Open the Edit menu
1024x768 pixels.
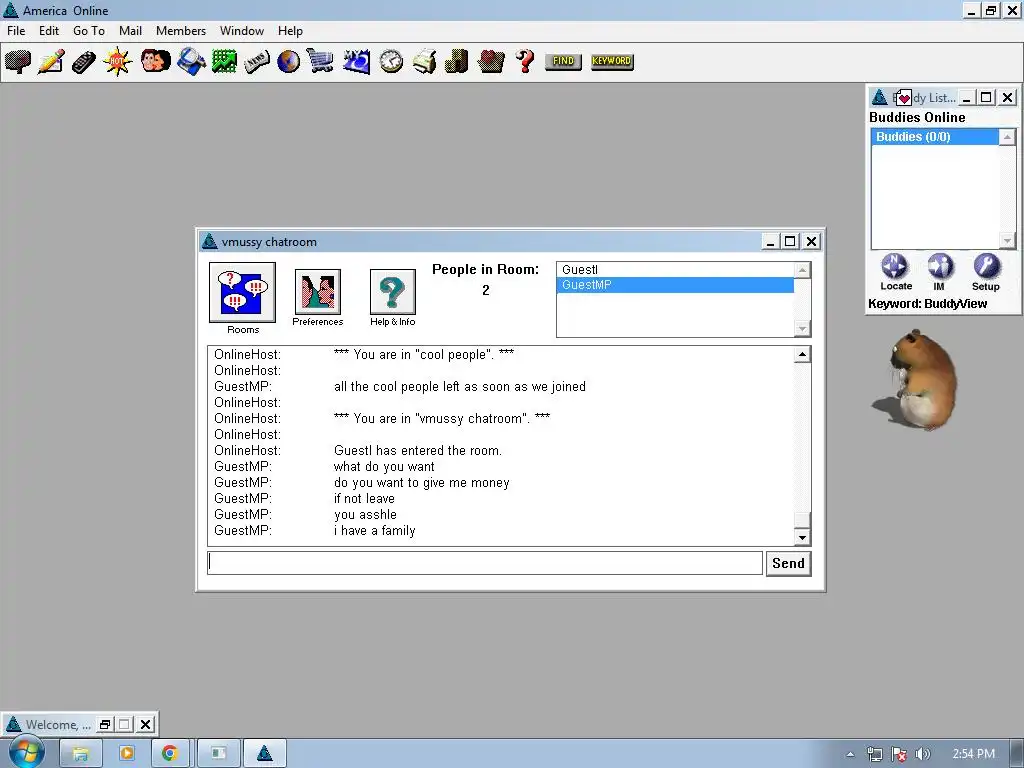click(x=48, y=31)
